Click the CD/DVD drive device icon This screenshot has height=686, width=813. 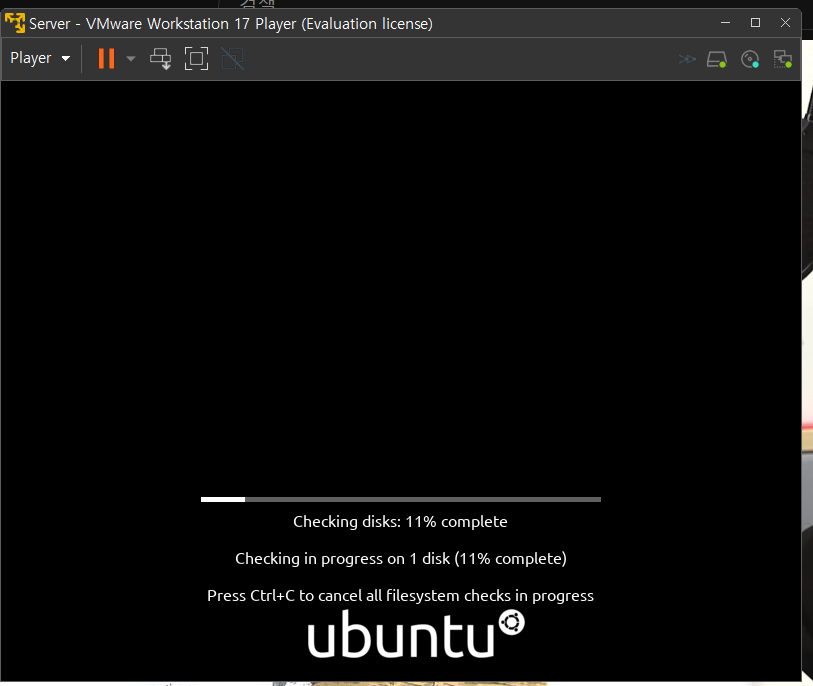pos(750,59)
